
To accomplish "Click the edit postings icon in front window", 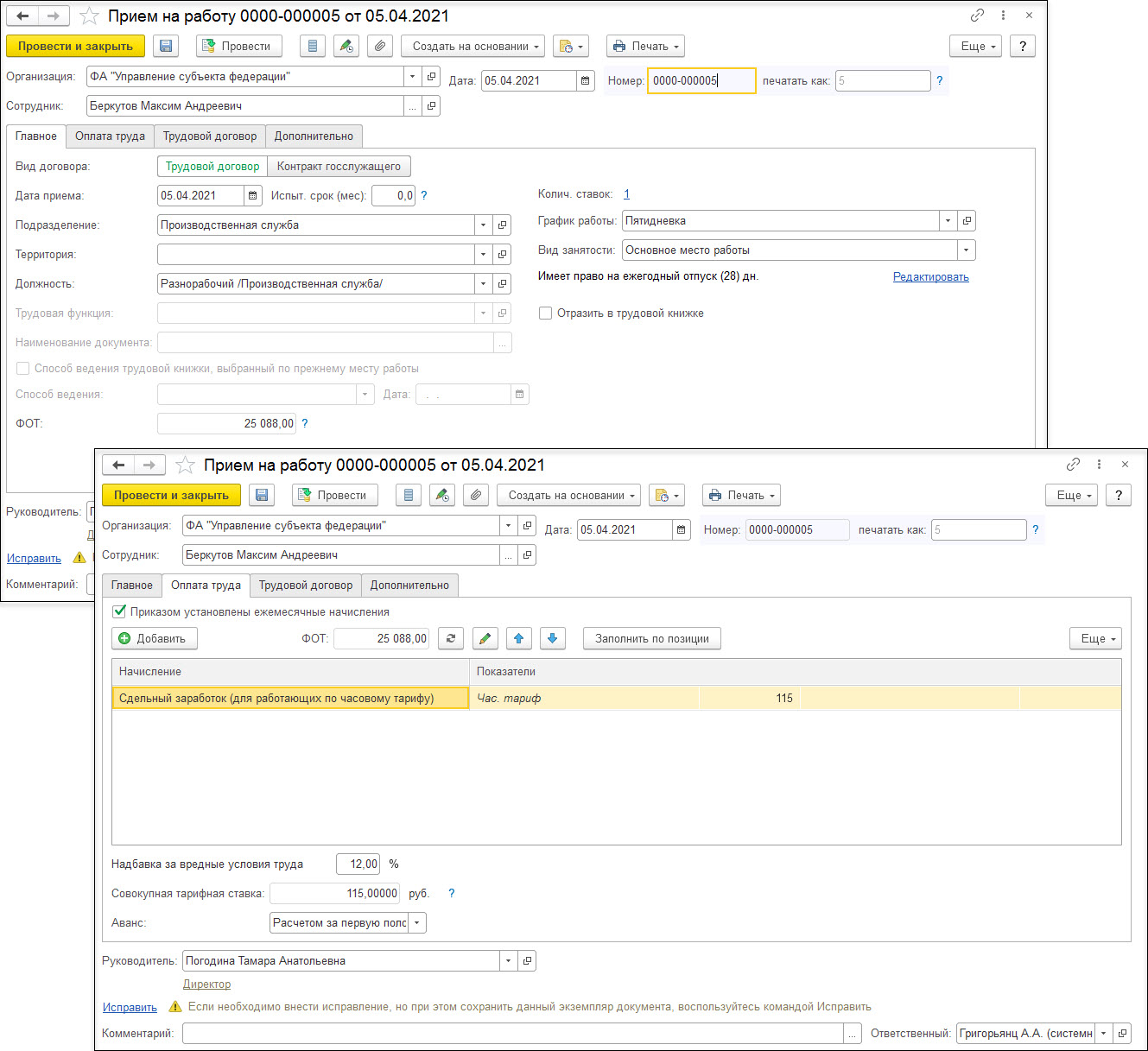I will (442, 495).
